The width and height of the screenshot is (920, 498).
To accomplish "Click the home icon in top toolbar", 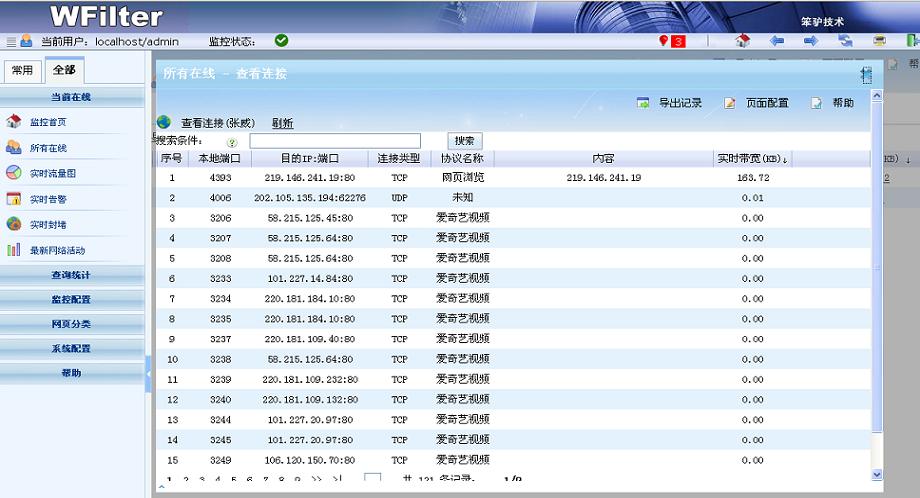I will 742,41.
